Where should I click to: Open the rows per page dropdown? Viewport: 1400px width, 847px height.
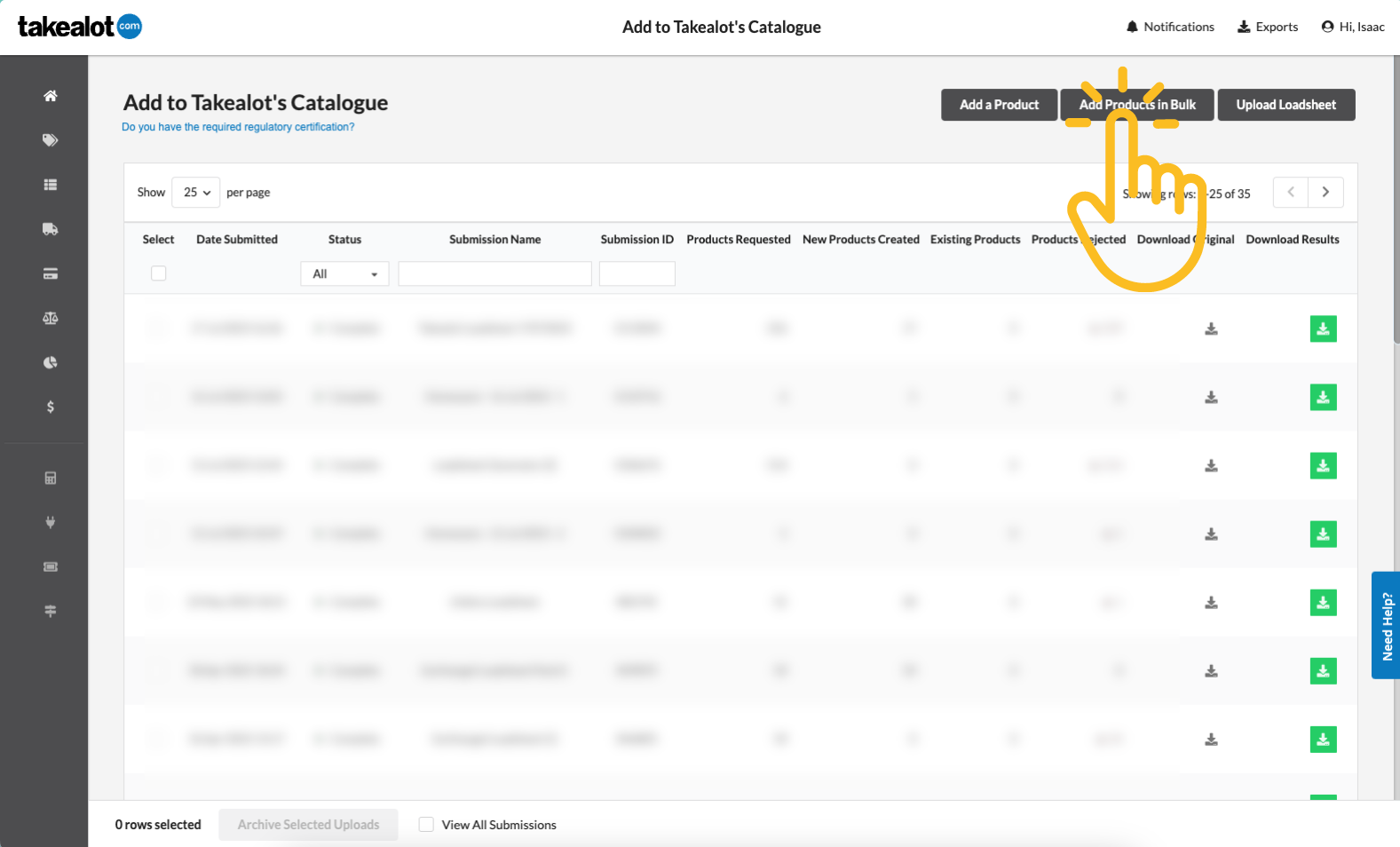coord(195,193)
